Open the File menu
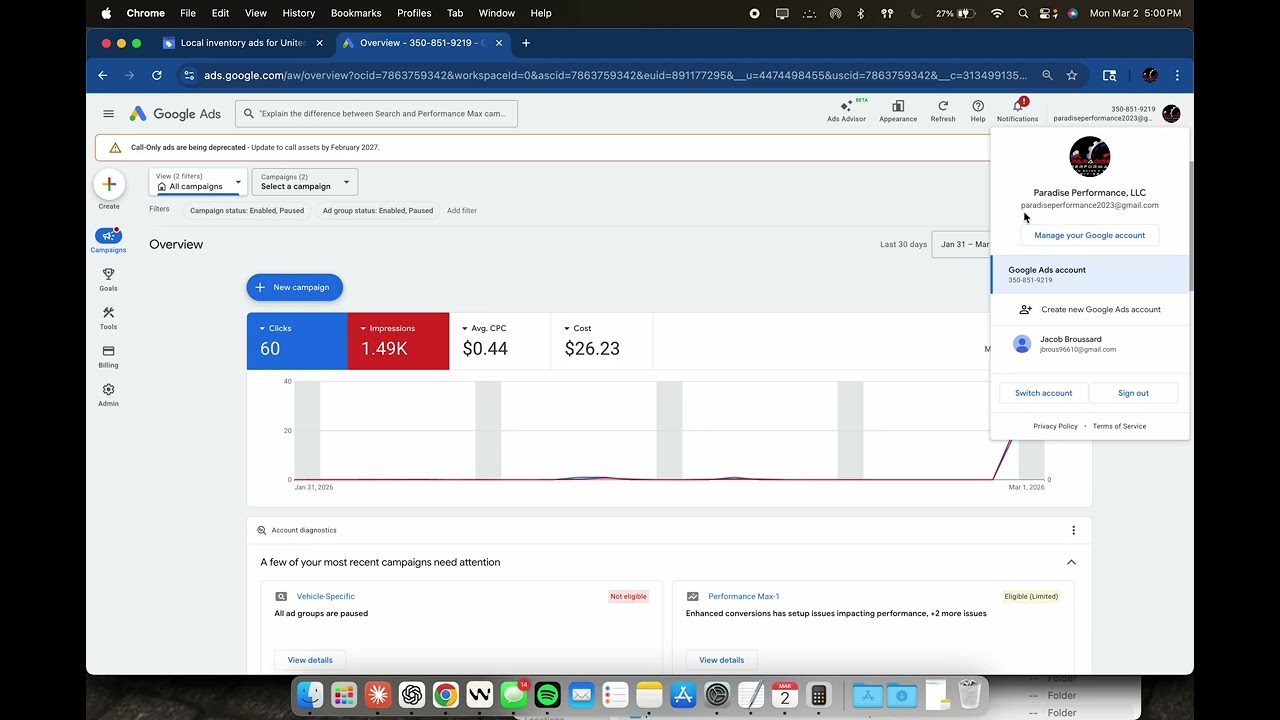 188,13
